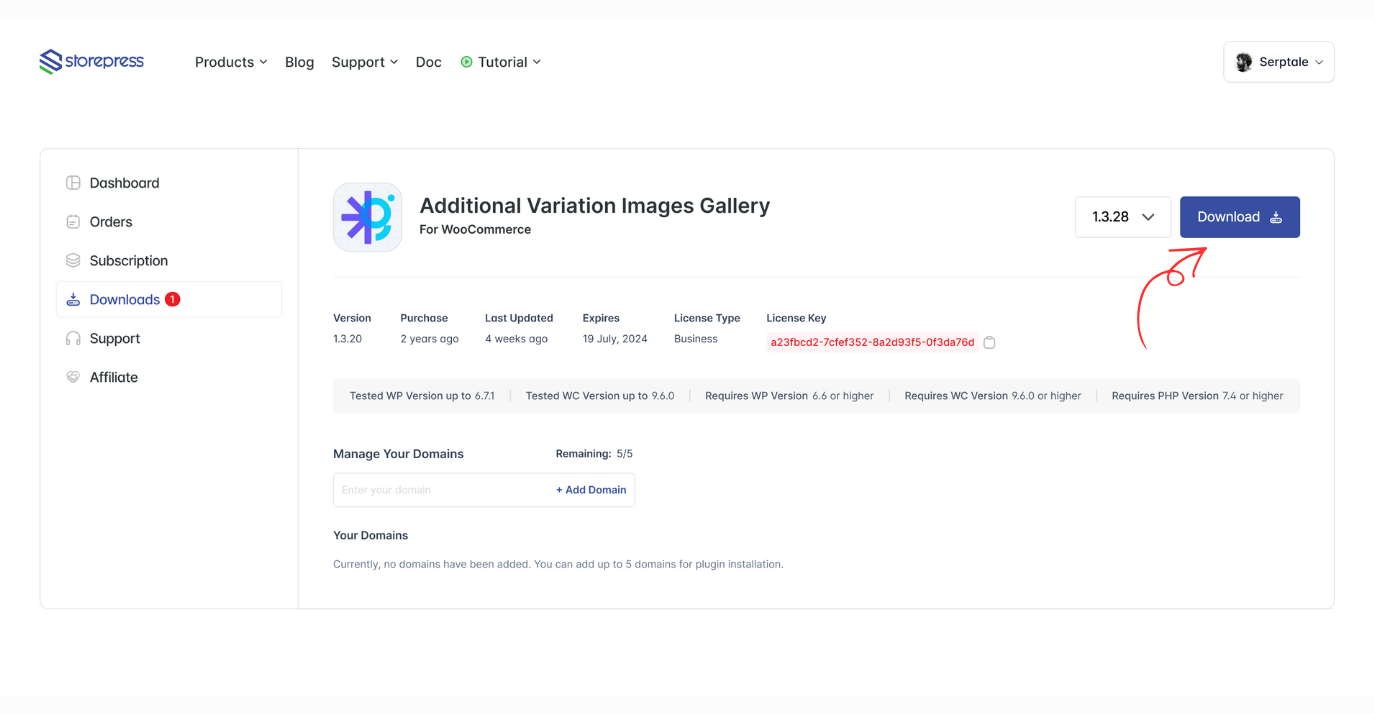Click the green Tutorial badge icon
Screen dimensions: 1374x714
pos(466,61)
